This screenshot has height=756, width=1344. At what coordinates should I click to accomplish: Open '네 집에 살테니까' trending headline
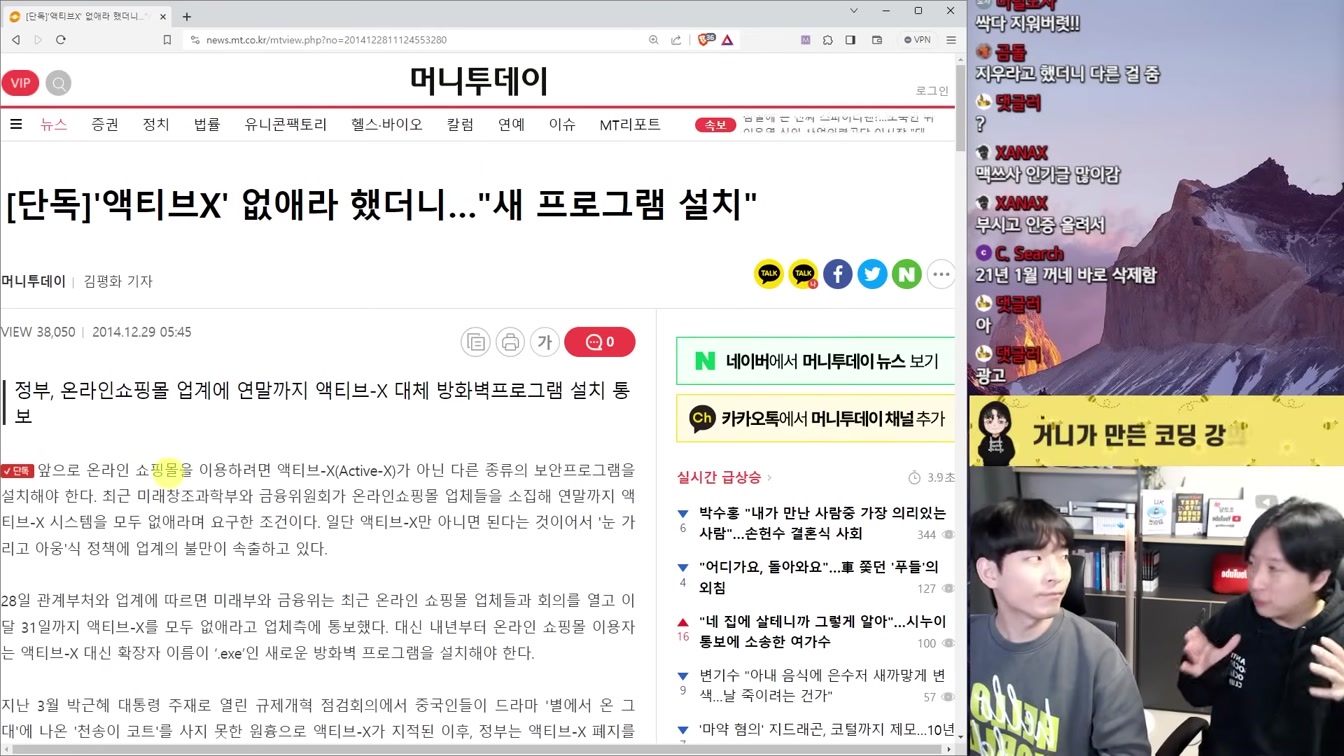[822, 631]
